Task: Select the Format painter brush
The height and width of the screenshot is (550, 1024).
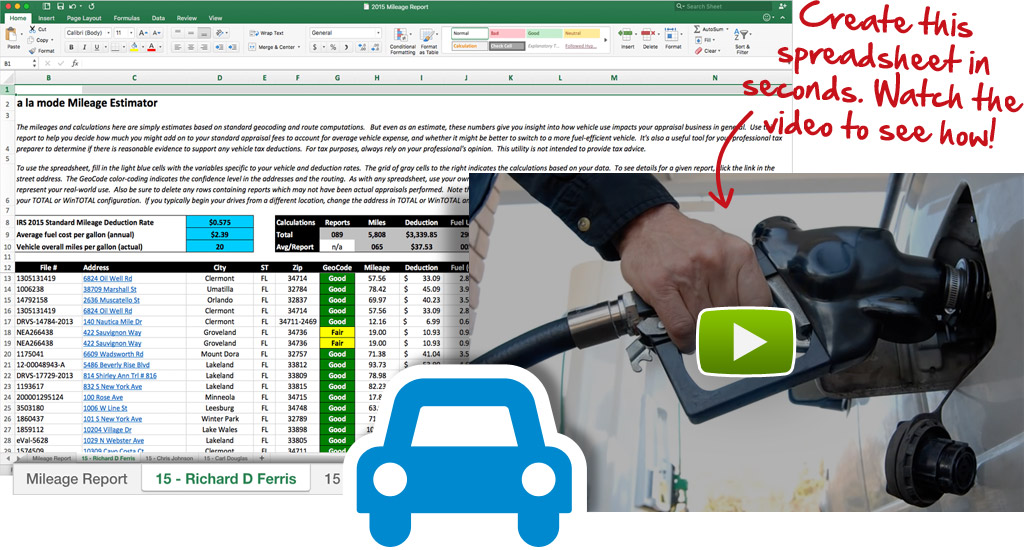Action: (x=32, y=50)
